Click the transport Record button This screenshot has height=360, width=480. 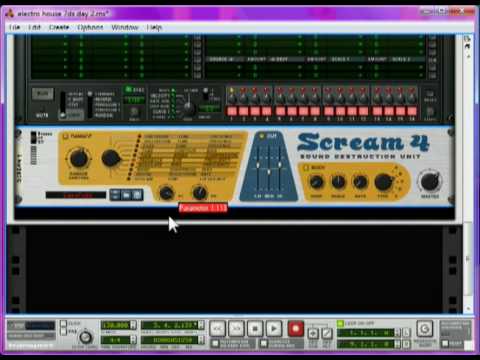point(295,329)
